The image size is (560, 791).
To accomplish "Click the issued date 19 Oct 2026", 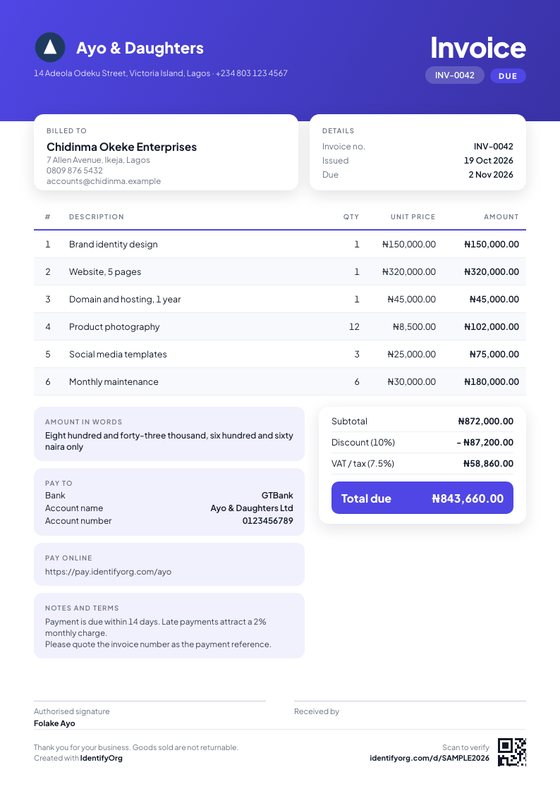I will click(x=488, y=160).
